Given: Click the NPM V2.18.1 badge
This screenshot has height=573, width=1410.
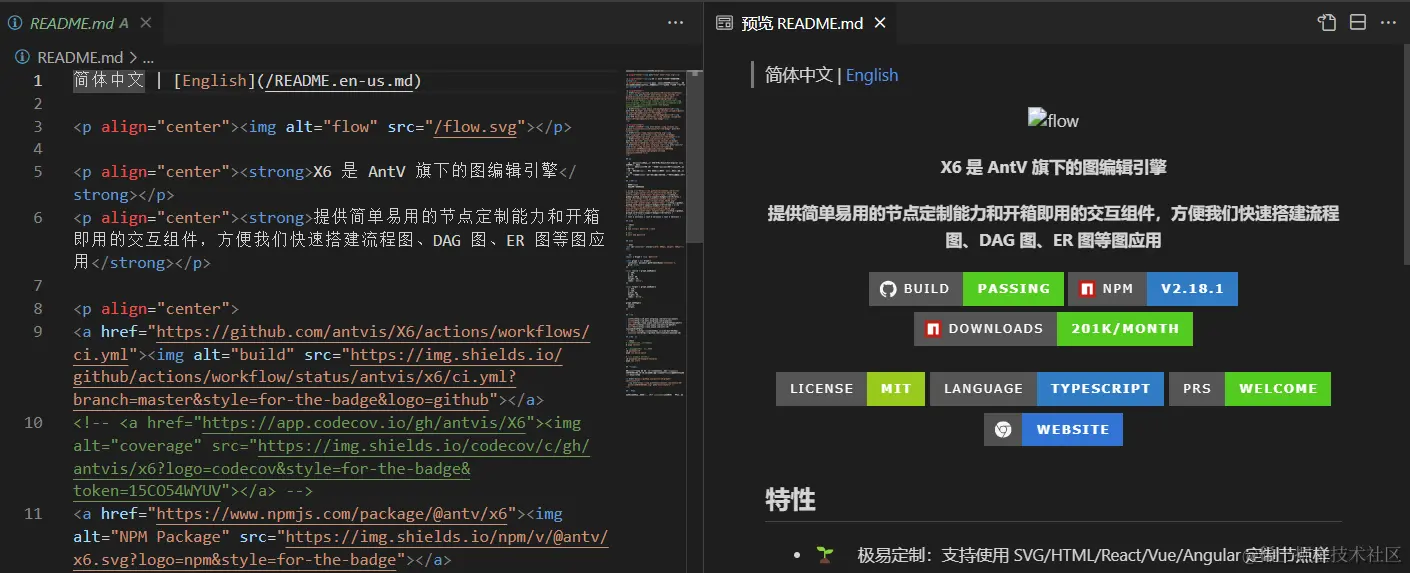Looking at the screenshot, I should [x=1153, y=289].
